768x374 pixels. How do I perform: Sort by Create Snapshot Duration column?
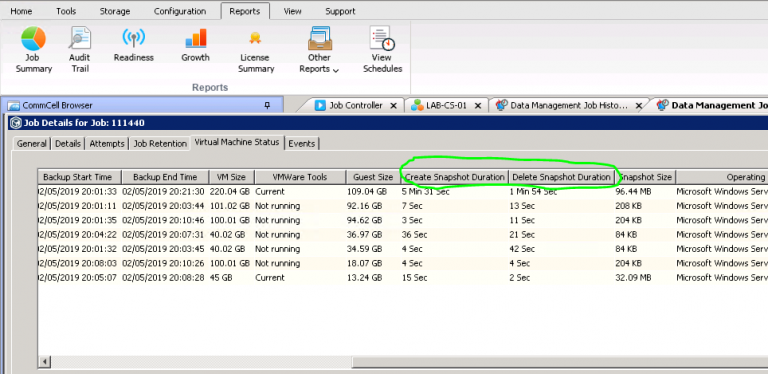[x=455, y=177]
